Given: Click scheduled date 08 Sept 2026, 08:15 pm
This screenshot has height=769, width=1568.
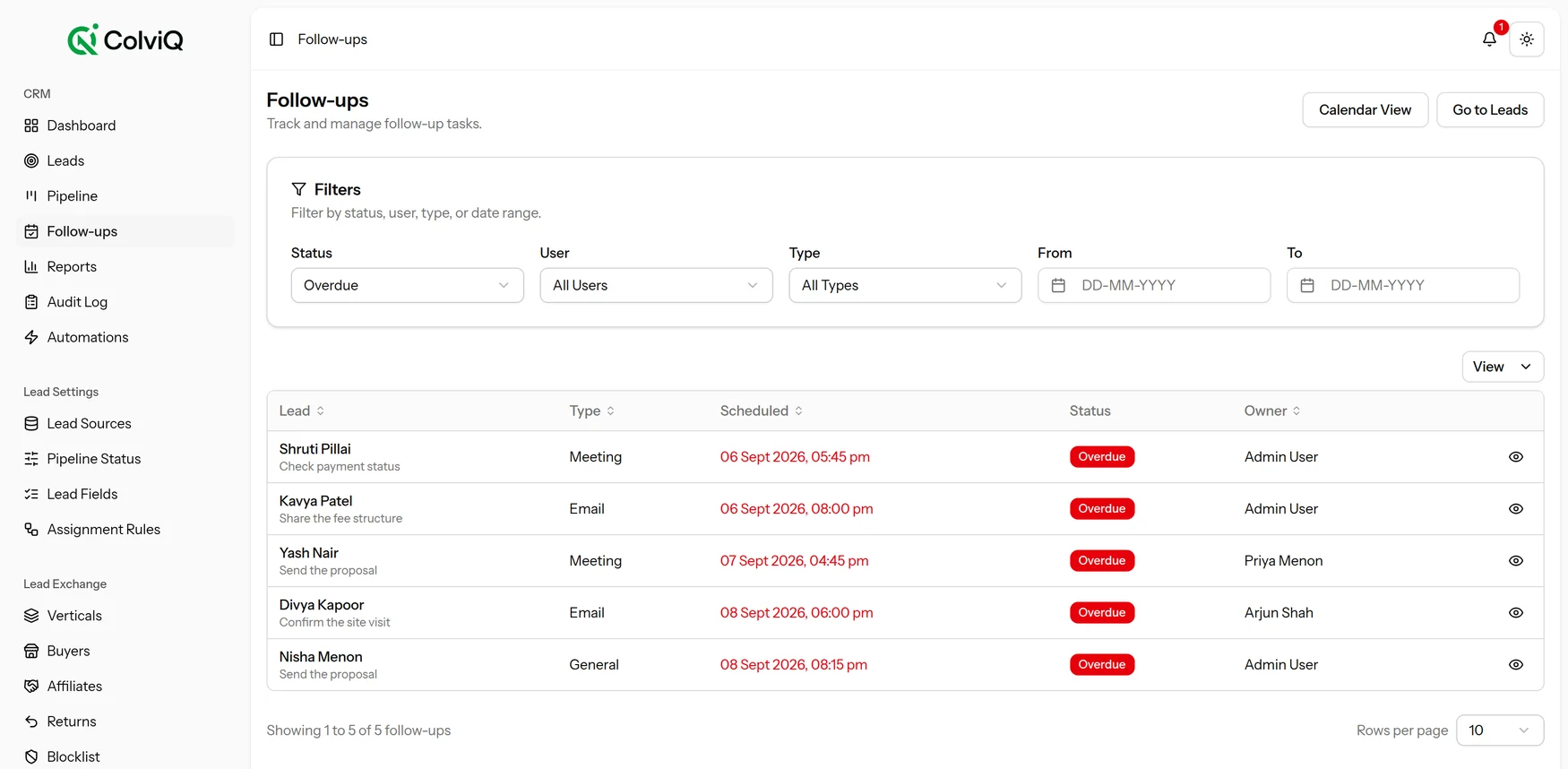Looking at the screenshot, I should tap(793, 665).
